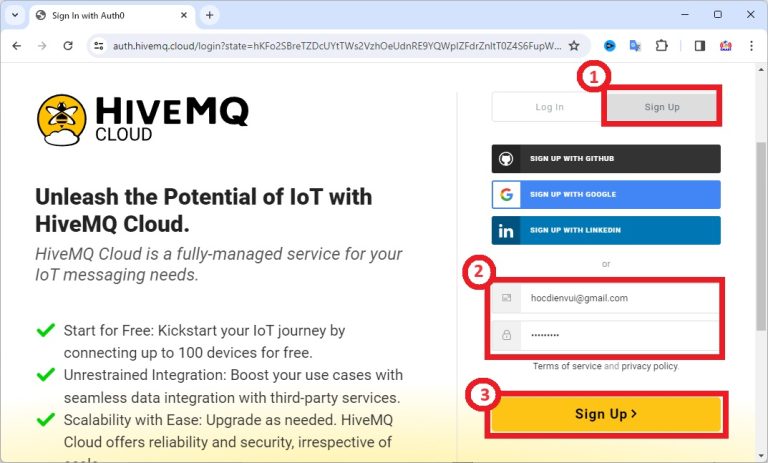The height and width of the screenshot is (463, 768).
Task: Click the HiveMQ Cloud bee logo
Action: (60, 120)
